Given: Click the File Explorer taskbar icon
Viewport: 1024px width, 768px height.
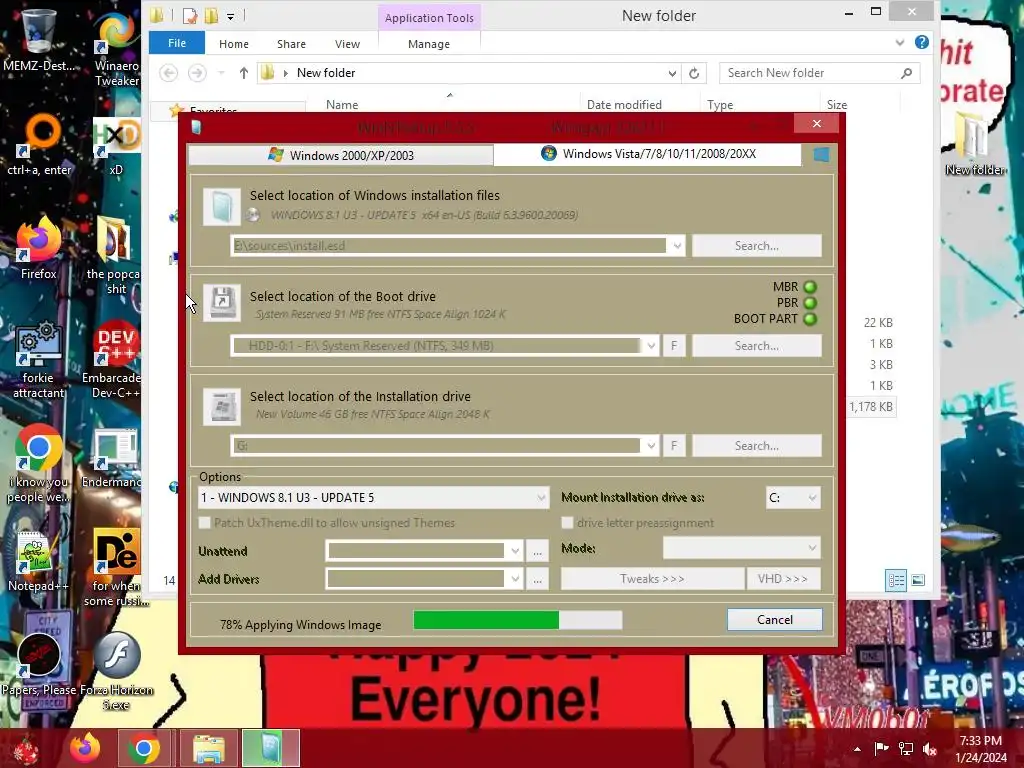Looking at the screenshot, I should tap(208, 748).
